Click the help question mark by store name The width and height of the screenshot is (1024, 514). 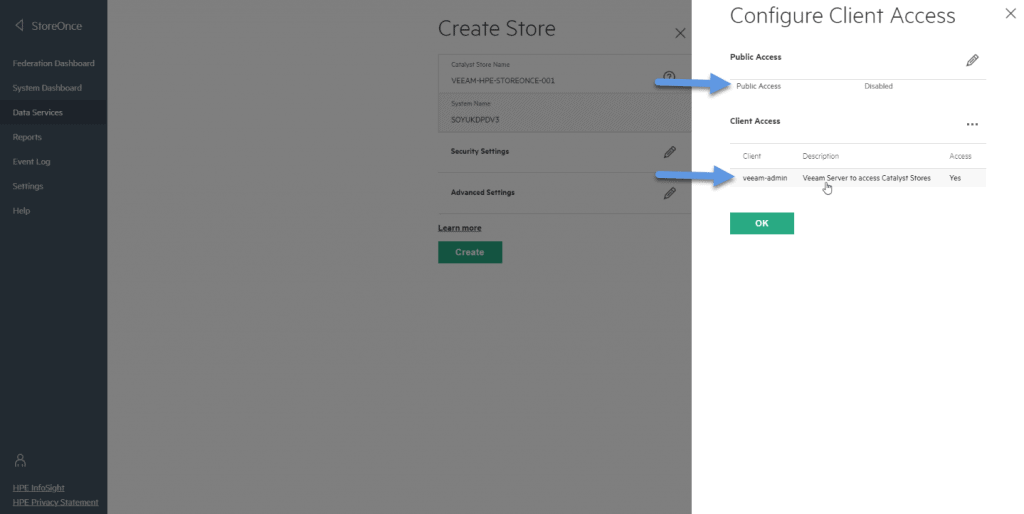(x=669, y=76)
